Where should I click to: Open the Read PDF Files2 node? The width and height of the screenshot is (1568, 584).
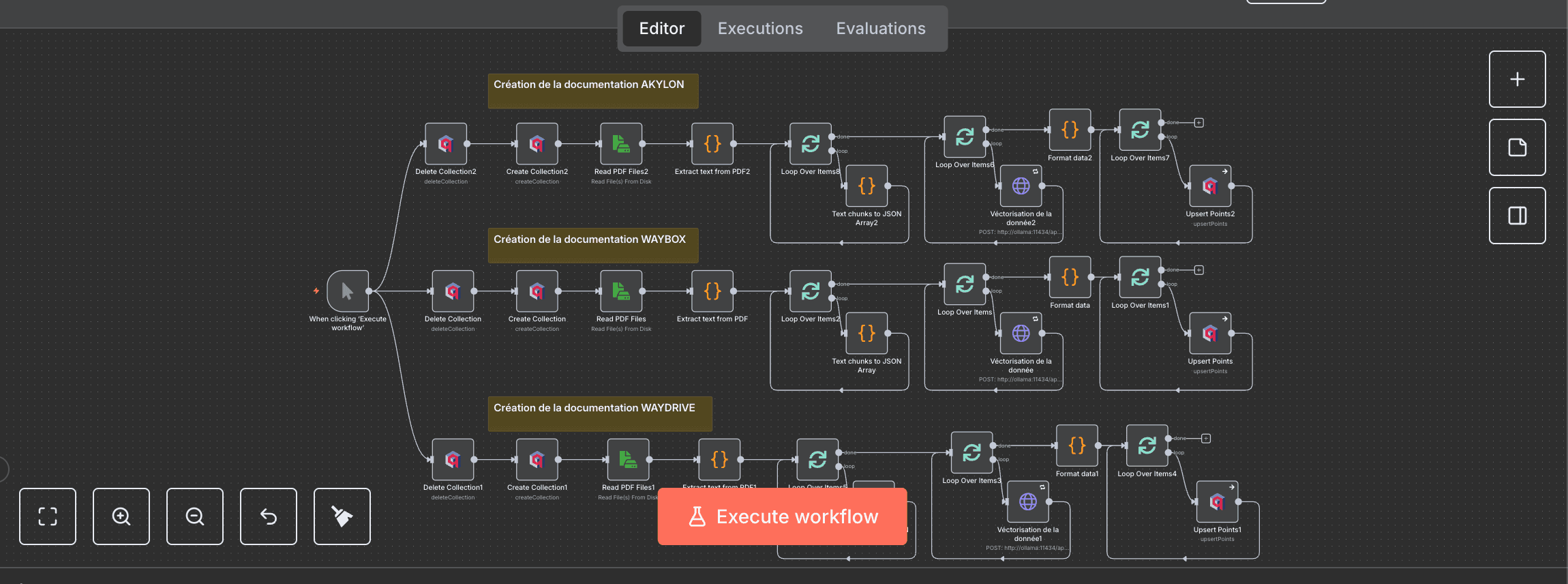point(621,144)
